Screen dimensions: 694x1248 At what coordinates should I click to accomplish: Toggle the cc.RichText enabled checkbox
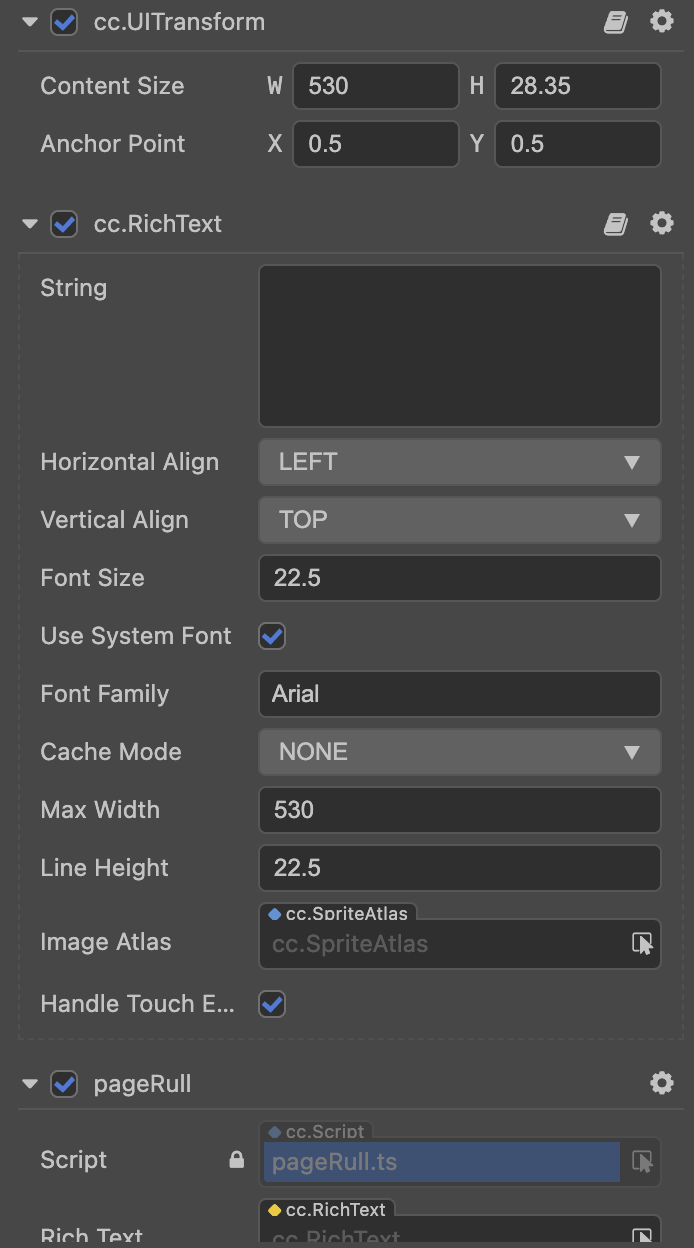64,224
